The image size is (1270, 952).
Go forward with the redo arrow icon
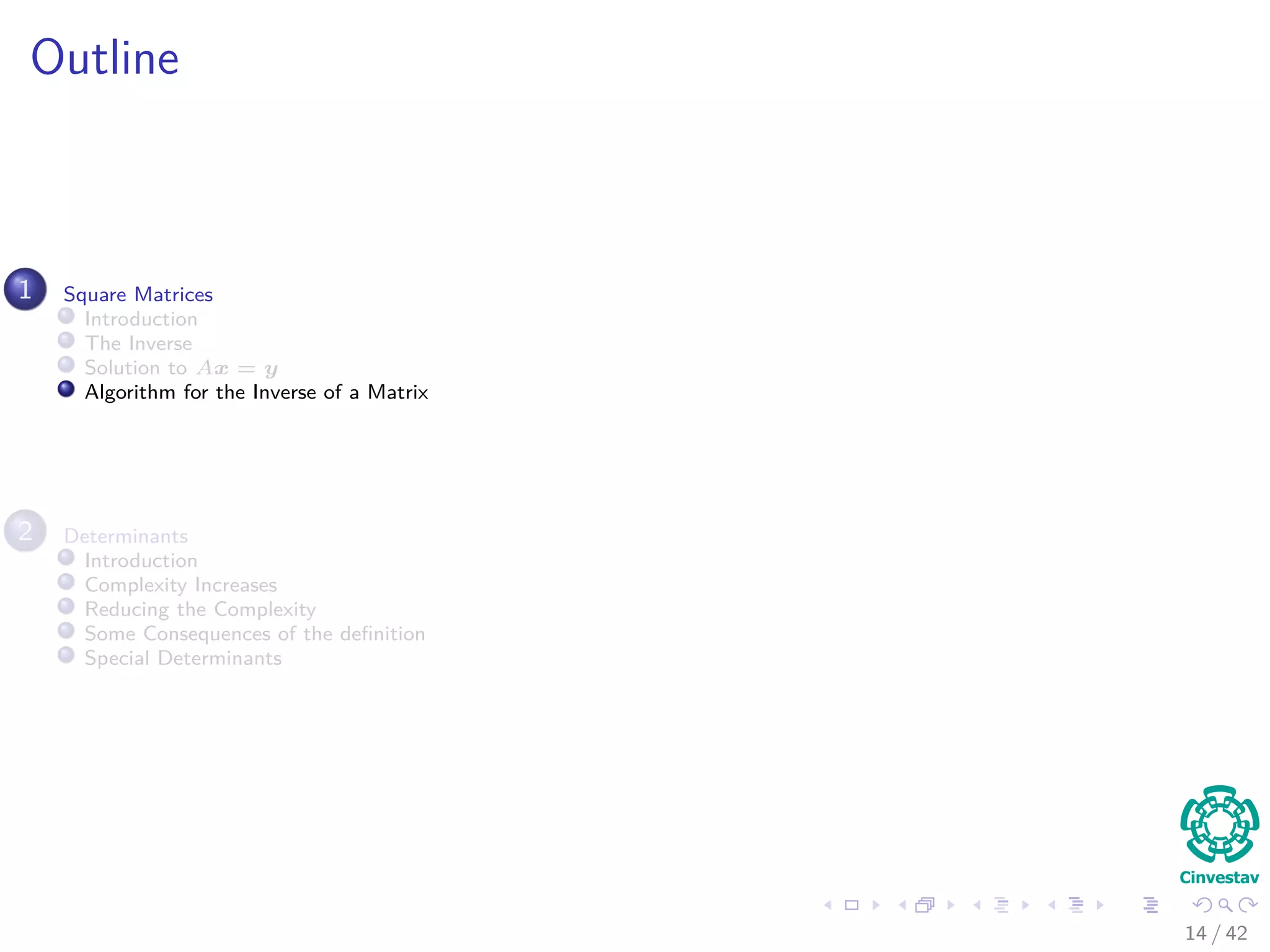coord(1248,905)
